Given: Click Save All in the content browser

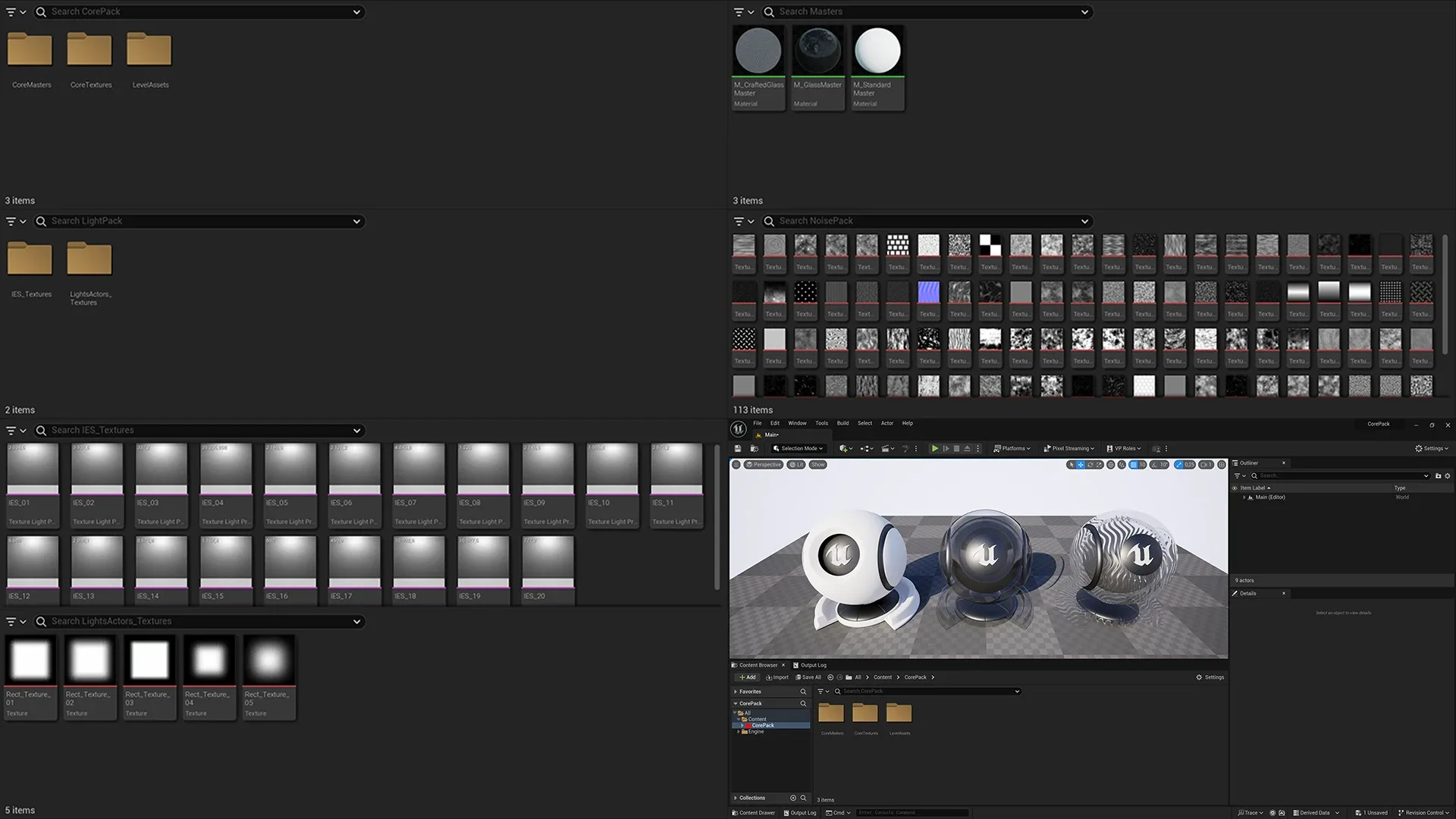Looking at the screenshot, I should tap(808, 677).
